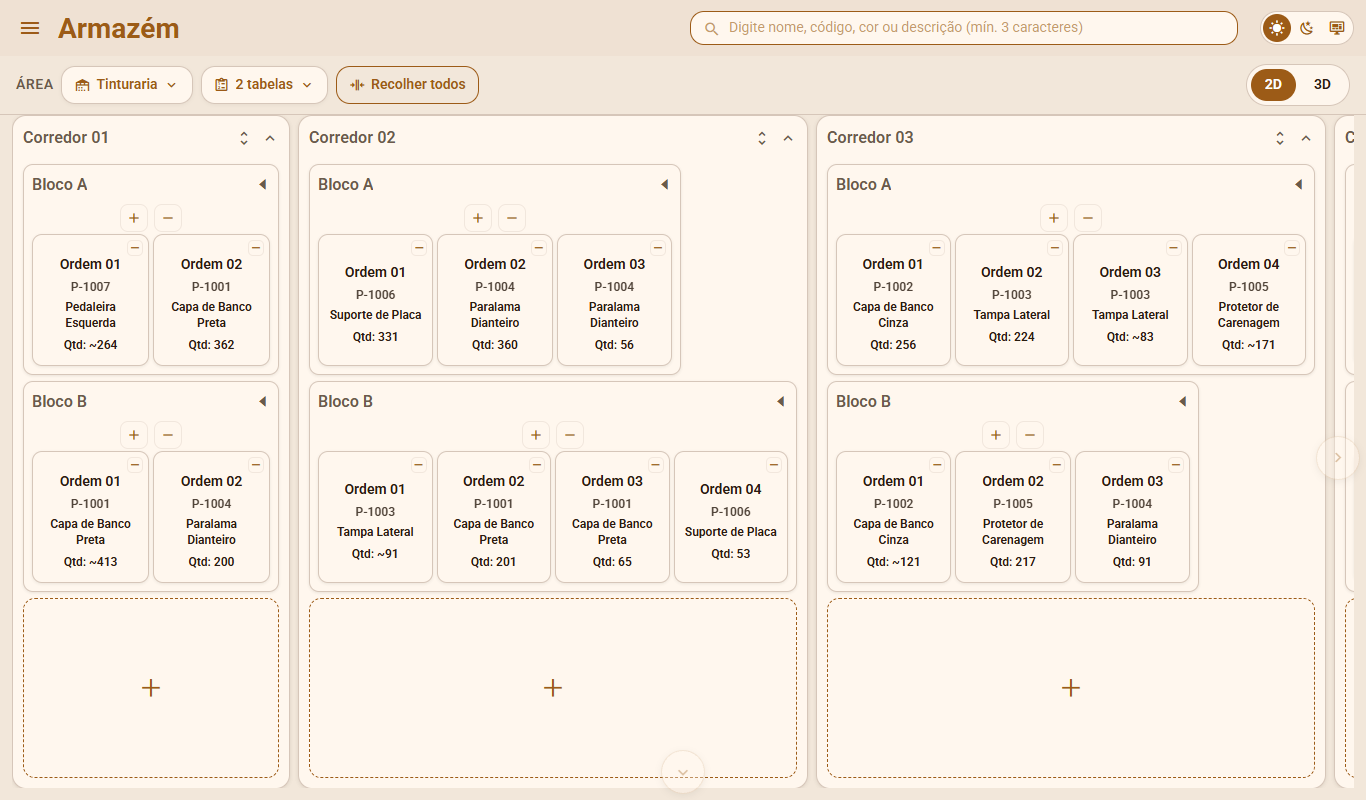Collapse Bloco B in Corredor 02

coord(780,401)
